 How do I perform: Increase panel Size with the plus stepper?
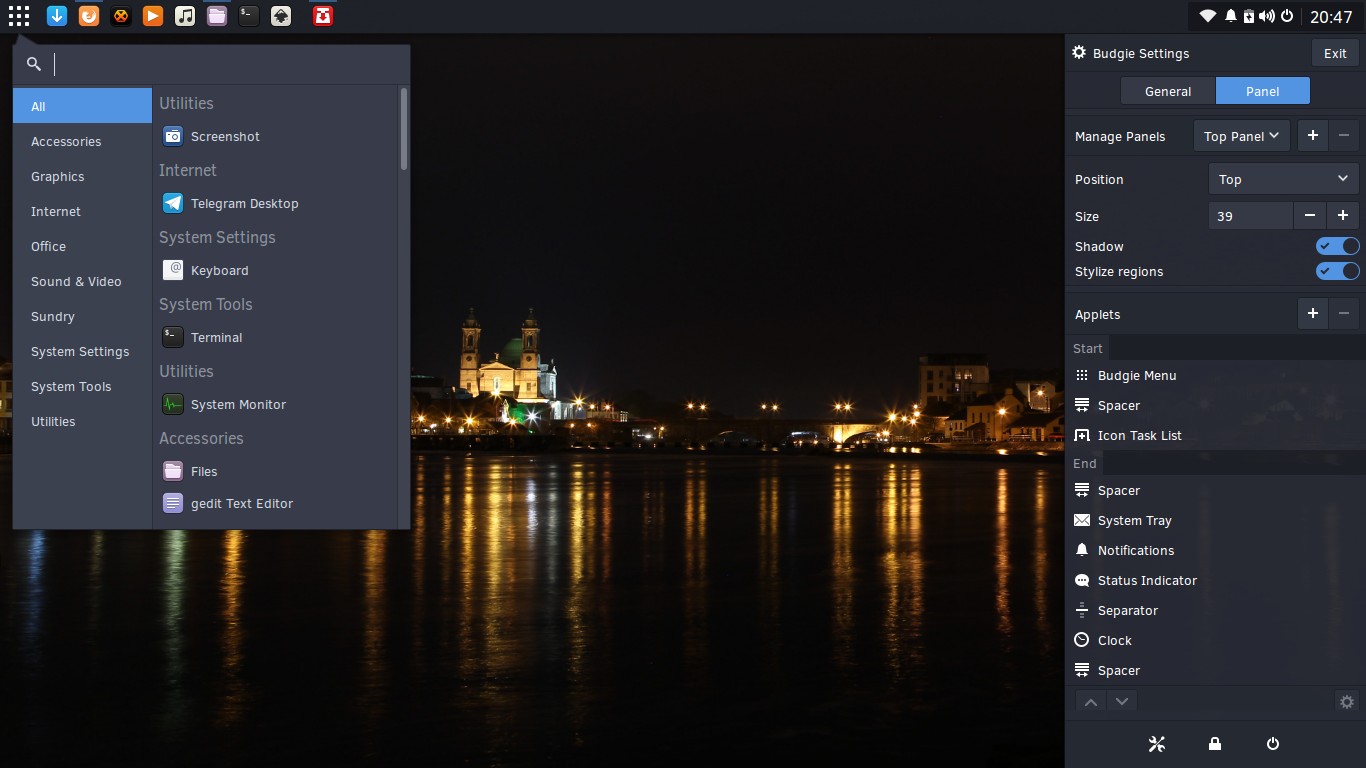(1344, 215)
